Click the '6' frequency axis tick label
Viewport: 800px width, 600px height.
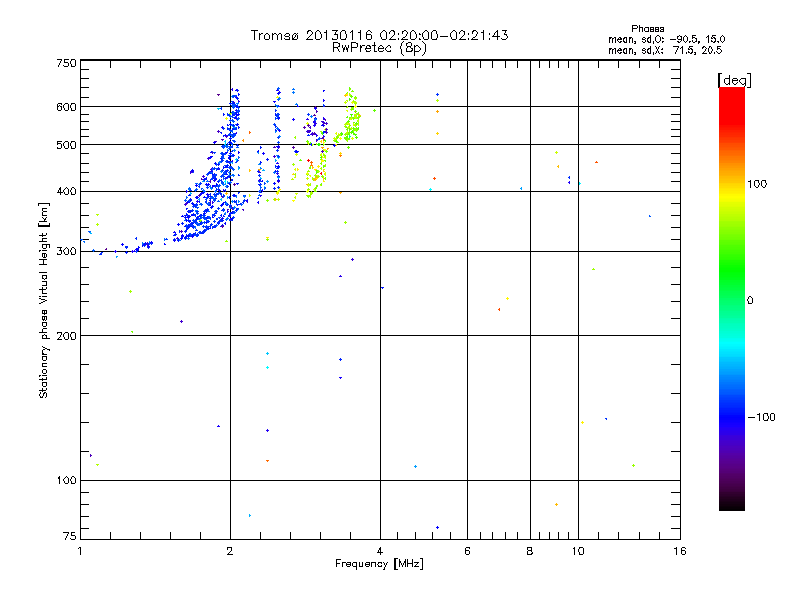467,551
